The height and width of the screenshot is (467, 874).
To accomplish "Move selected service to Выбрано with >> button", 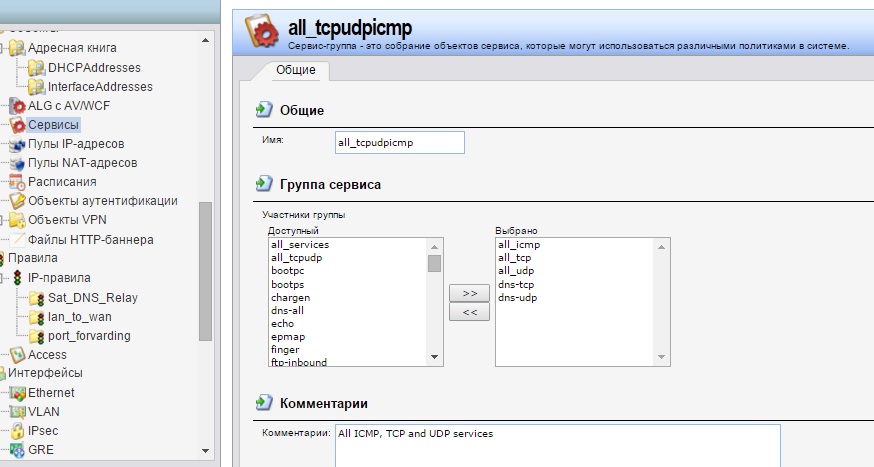I will (469, 293).
